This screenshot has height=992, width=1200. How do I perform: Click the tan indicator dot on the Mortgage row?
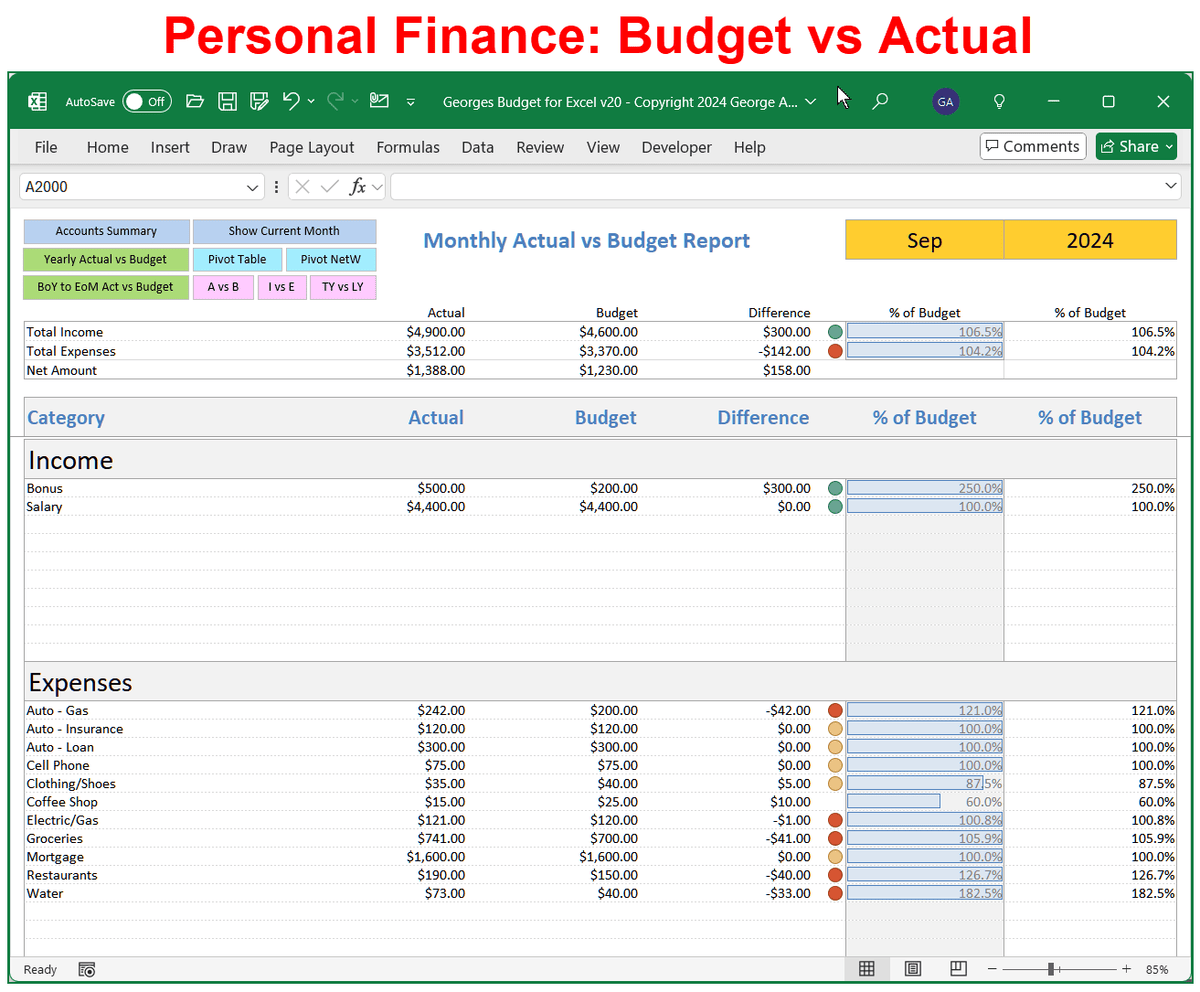tap(836, 857)
